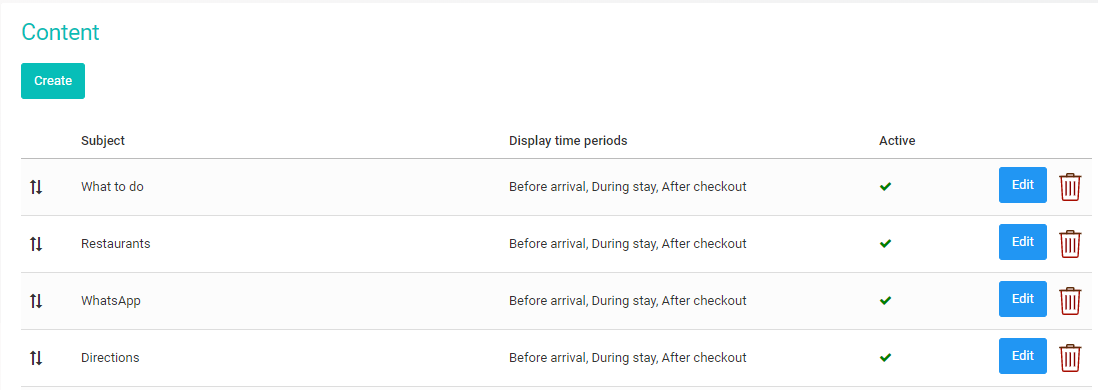Click the trash icon in Directions row
Image resolution: width=1098 pixels, height=390 pixels.
pyautogui.click(x=1069, y=358)
